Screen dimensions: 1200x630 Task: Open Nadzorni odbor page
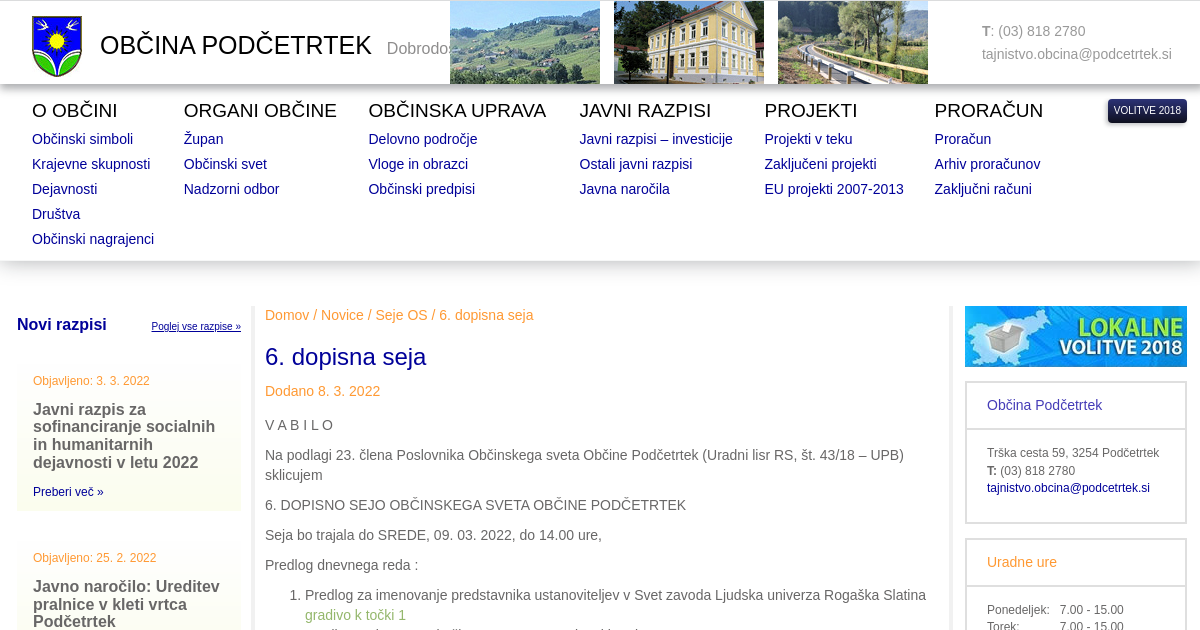point(231,189)
